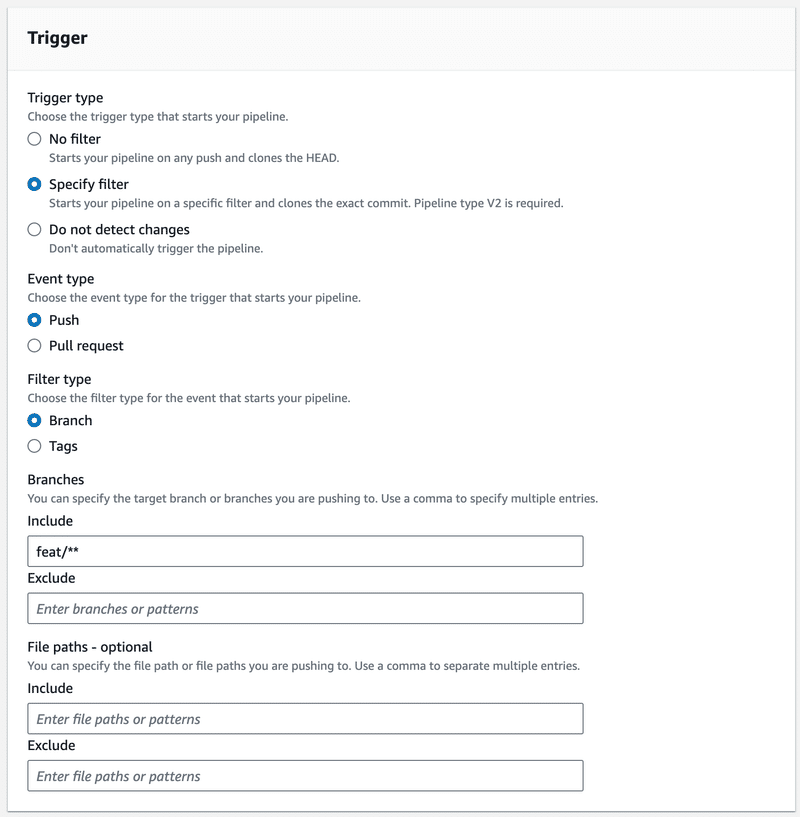
Task: Choose "Do not detect changes" trigger type
Action: point(35,230)
